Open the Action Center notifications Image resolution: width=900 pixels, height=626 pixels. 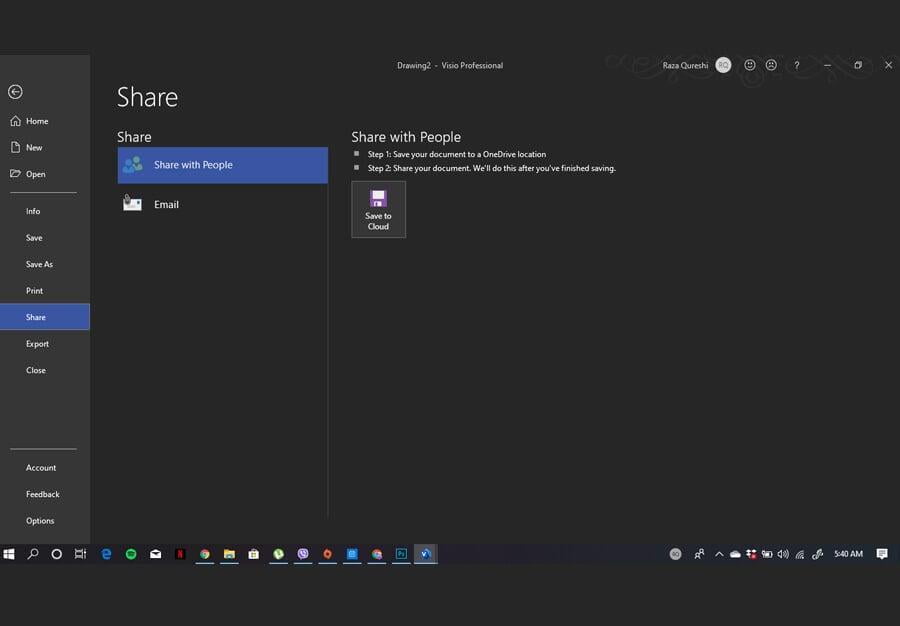click(882, 554)
